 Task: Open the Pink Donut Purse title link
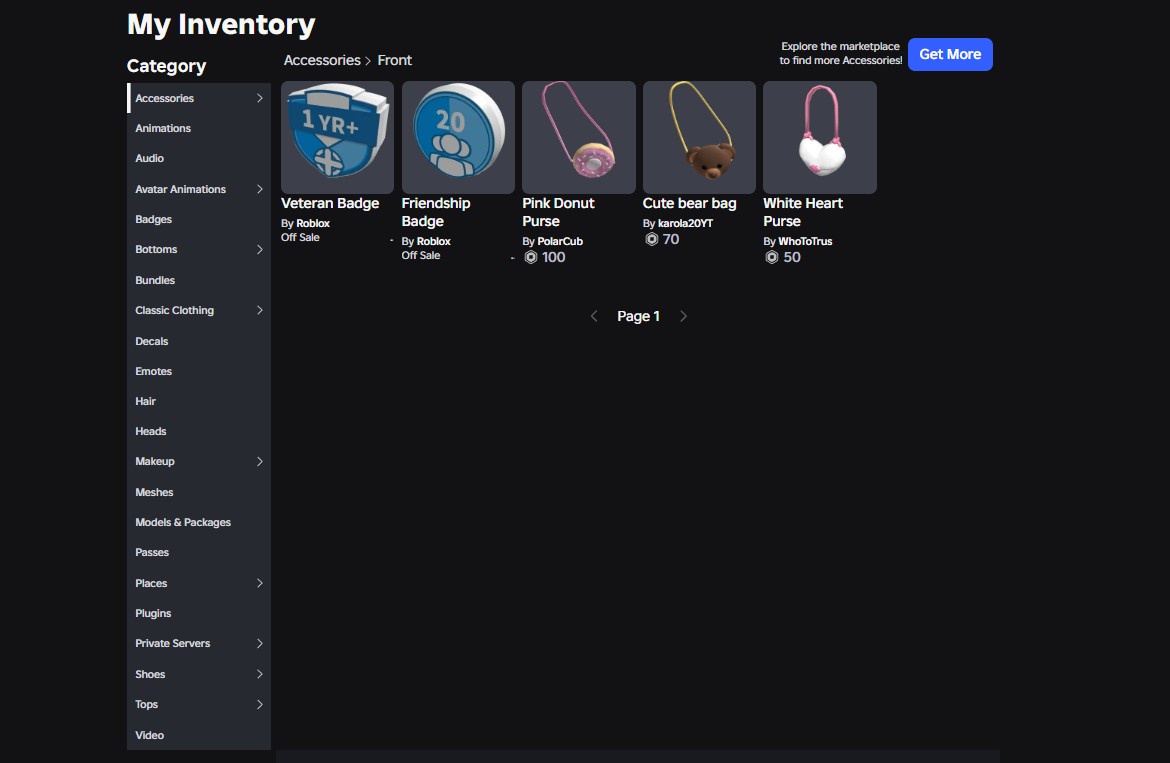tap(558, 212)
